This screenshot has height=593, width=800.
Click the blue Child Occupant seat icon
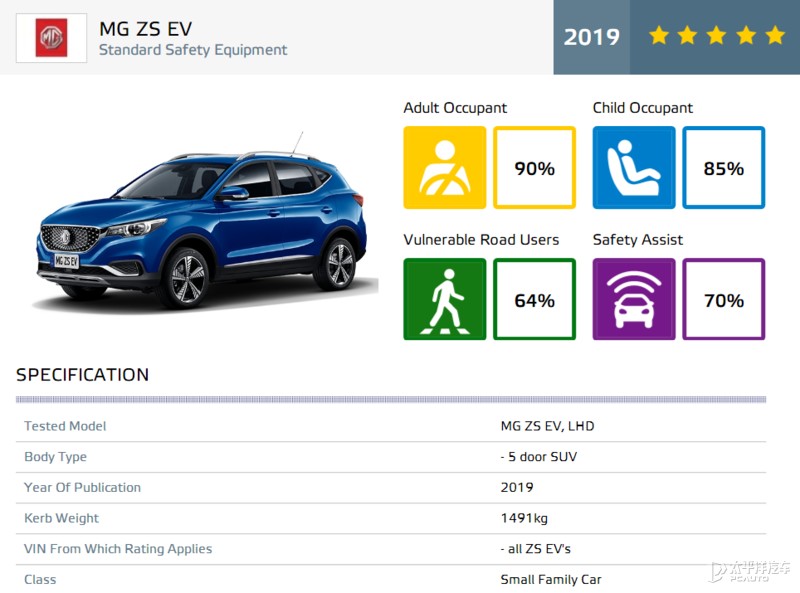[633, 167]
